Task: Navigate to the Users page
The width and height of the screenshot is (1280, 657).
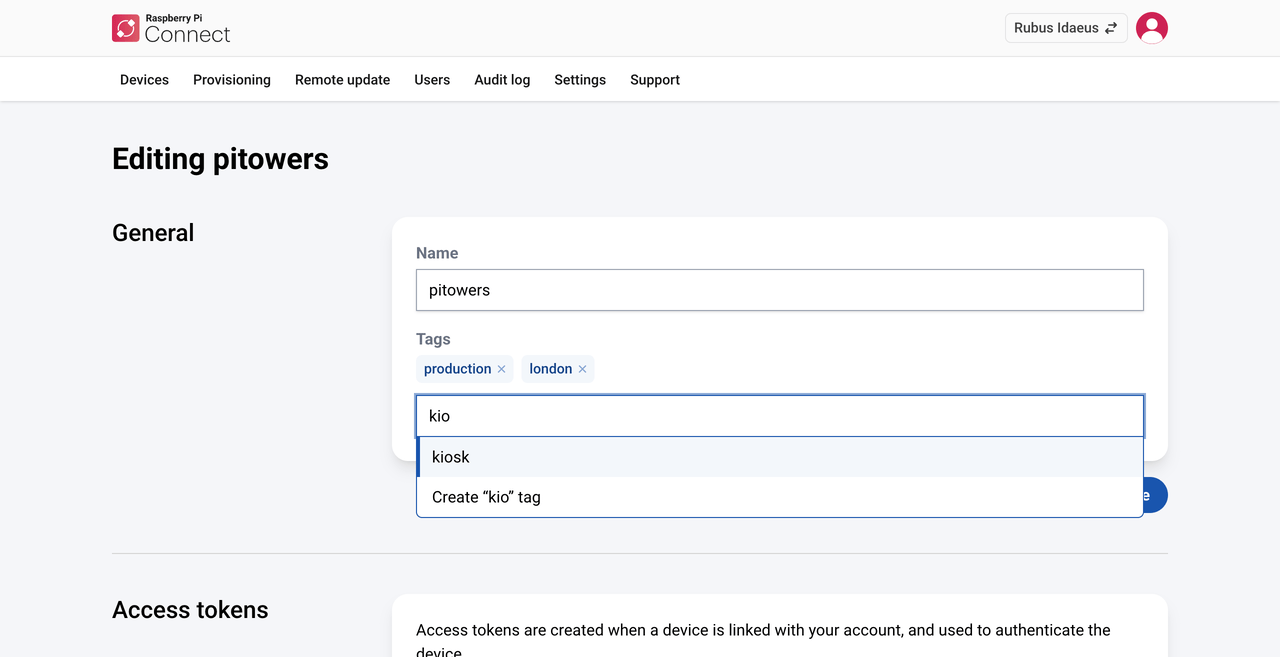Action: click(x=432, y=80)
